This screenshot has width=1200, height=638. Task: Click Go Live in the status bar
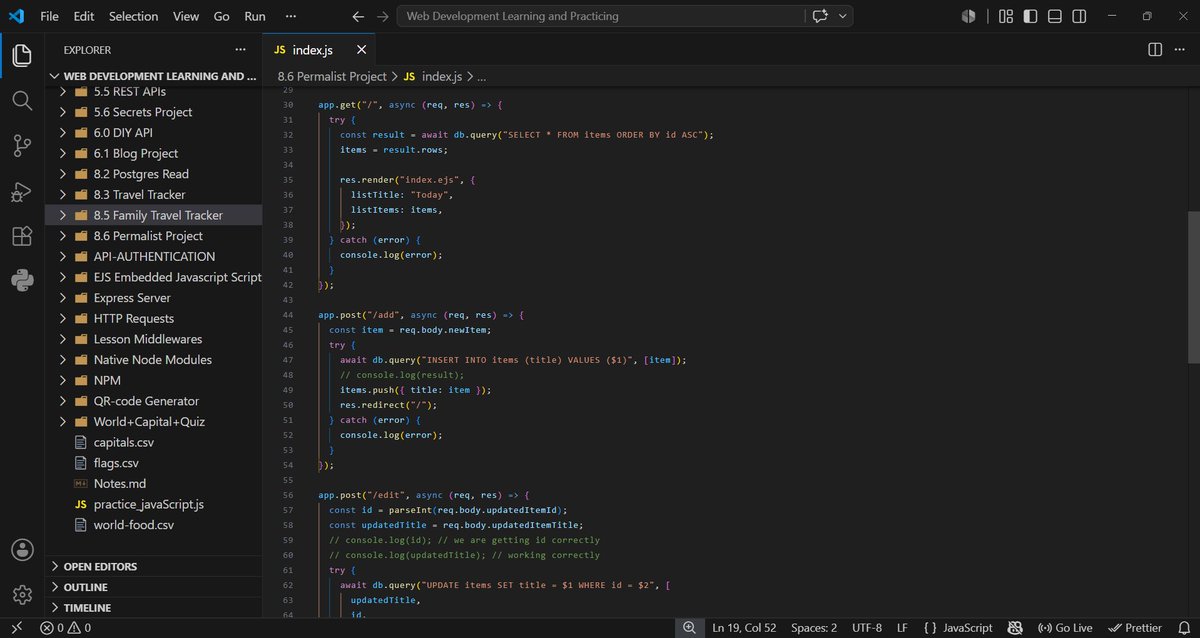pyautogui.click(x=1067, y=628)
